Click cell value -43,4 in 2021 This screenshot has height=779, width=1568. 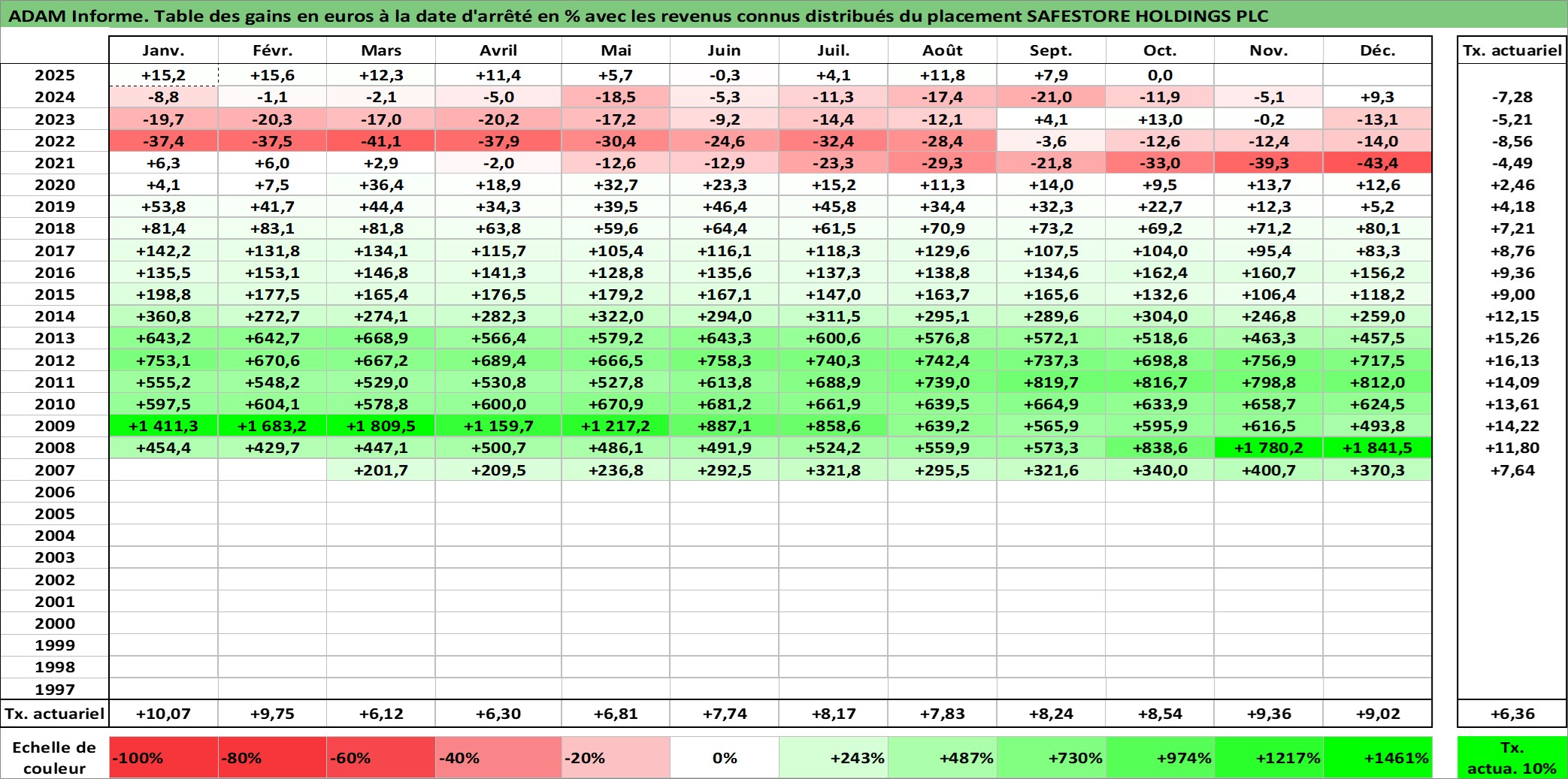[x=1377, y=163]
